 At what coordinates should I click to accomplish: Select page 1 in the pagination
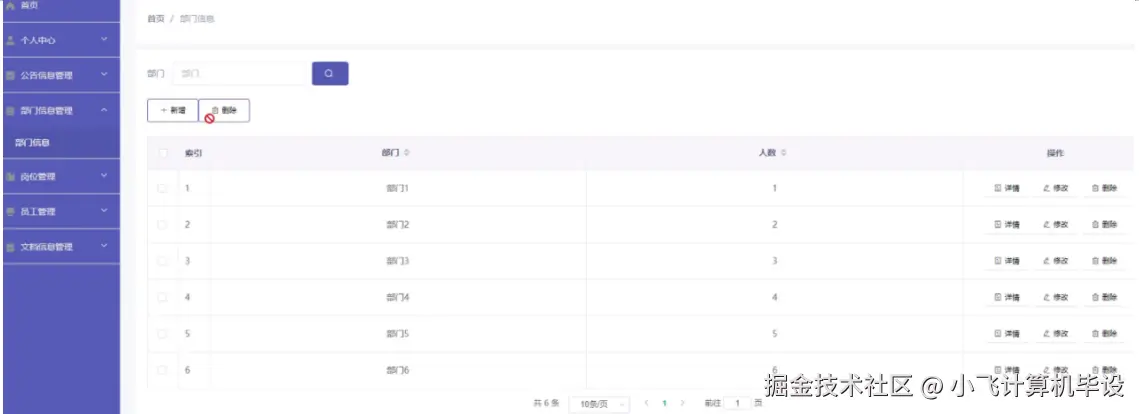664,402
